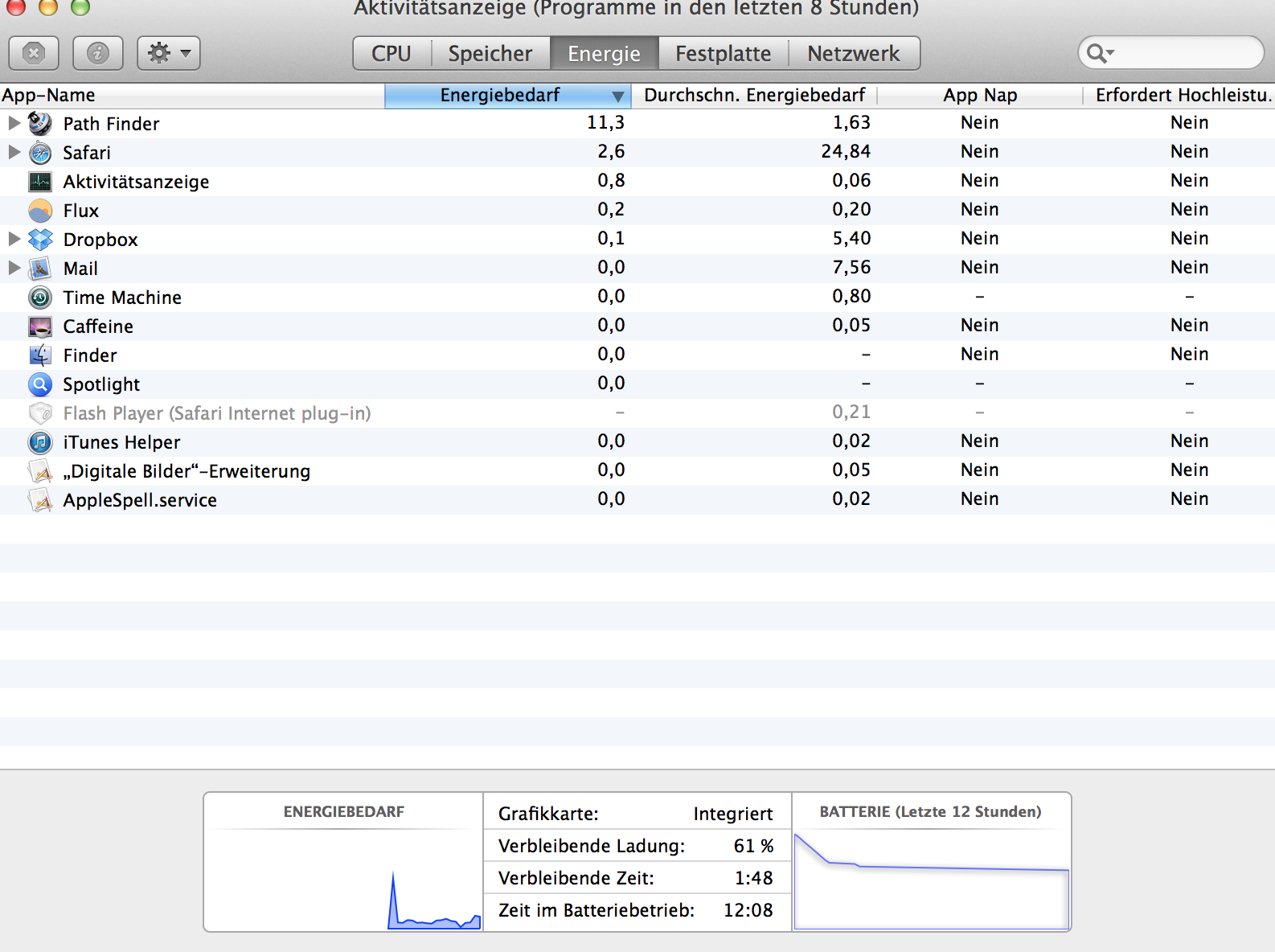Viewport: 1275px width, 952px height.
Task: Click the Flux app icon
Action: pos(40,211)
